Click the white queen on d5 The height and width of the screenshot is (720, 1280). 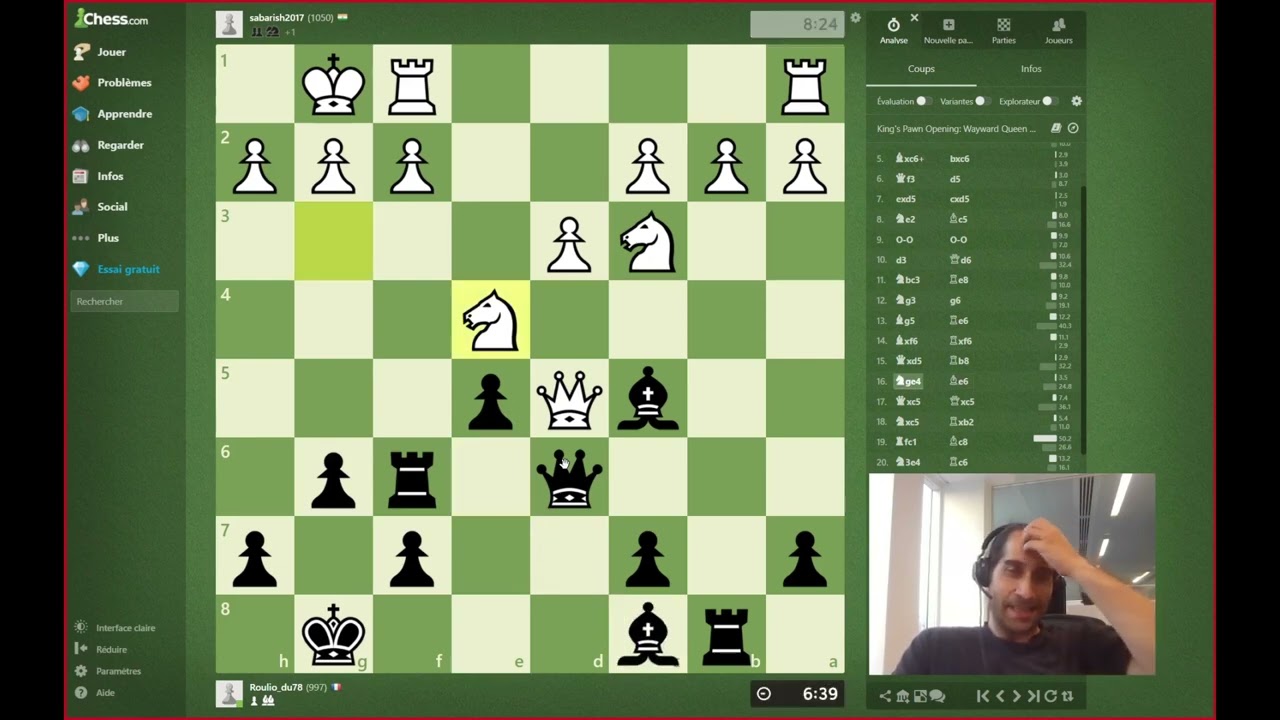(569, 399)
